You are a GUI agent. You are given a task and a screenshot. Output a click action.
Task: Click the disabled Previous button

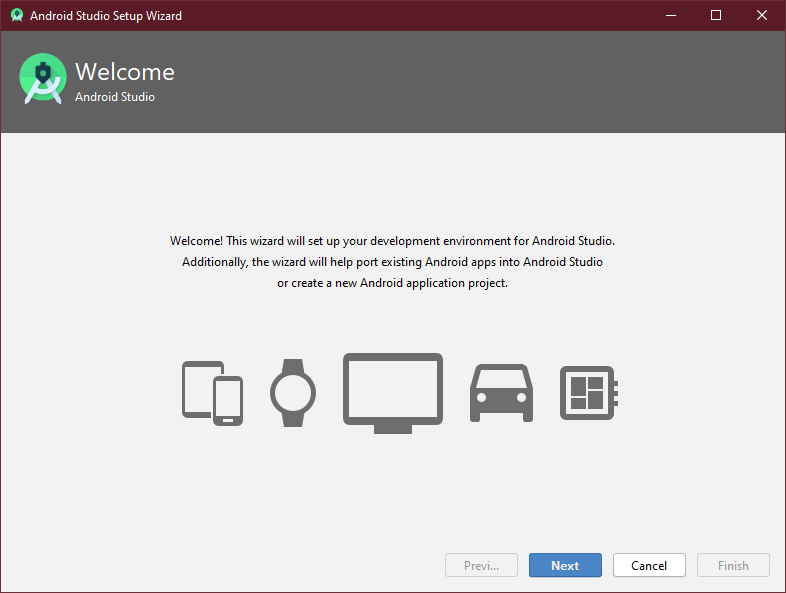point(481,565)
